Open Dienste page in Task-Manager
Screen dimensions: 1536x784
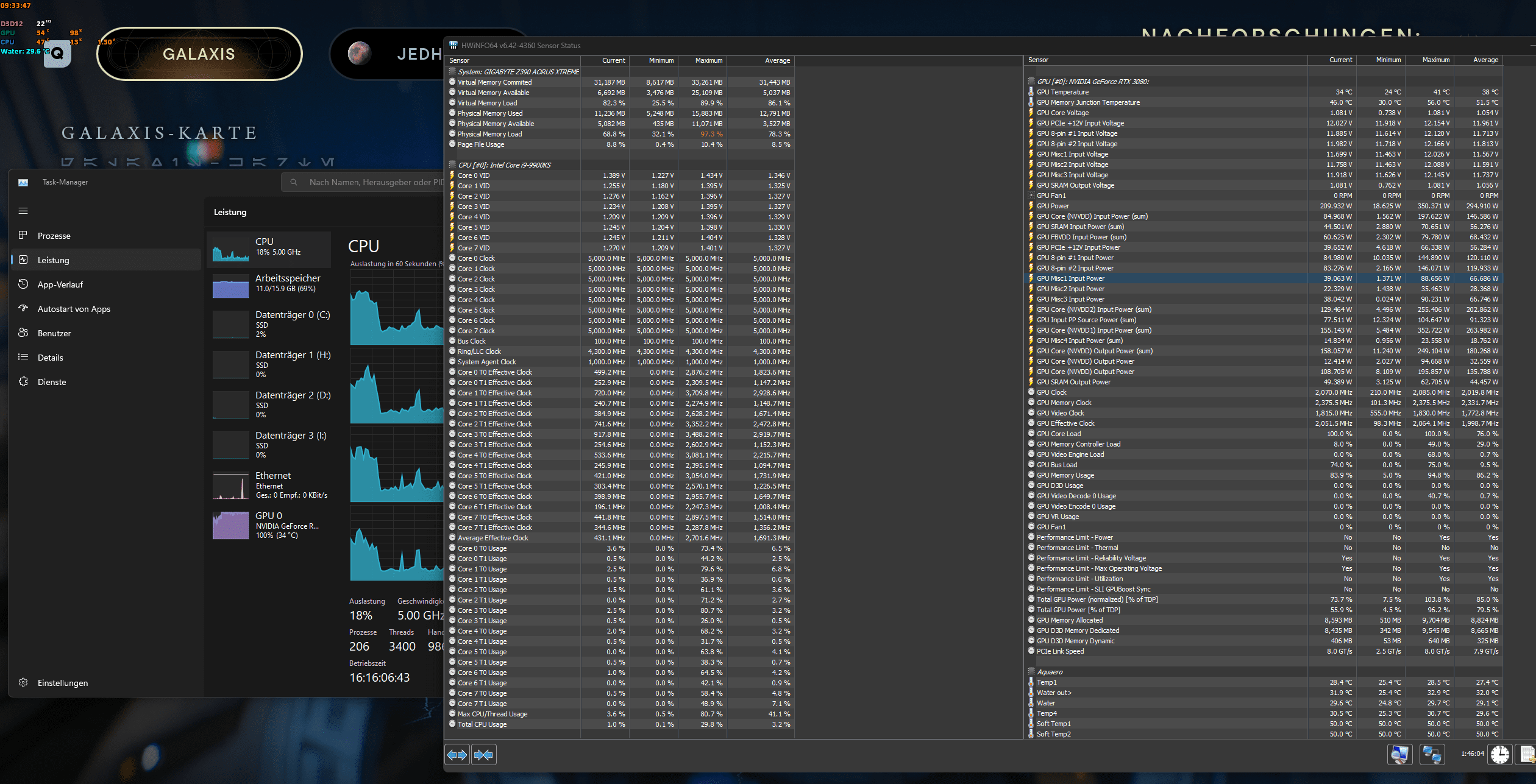coord(106,382)
